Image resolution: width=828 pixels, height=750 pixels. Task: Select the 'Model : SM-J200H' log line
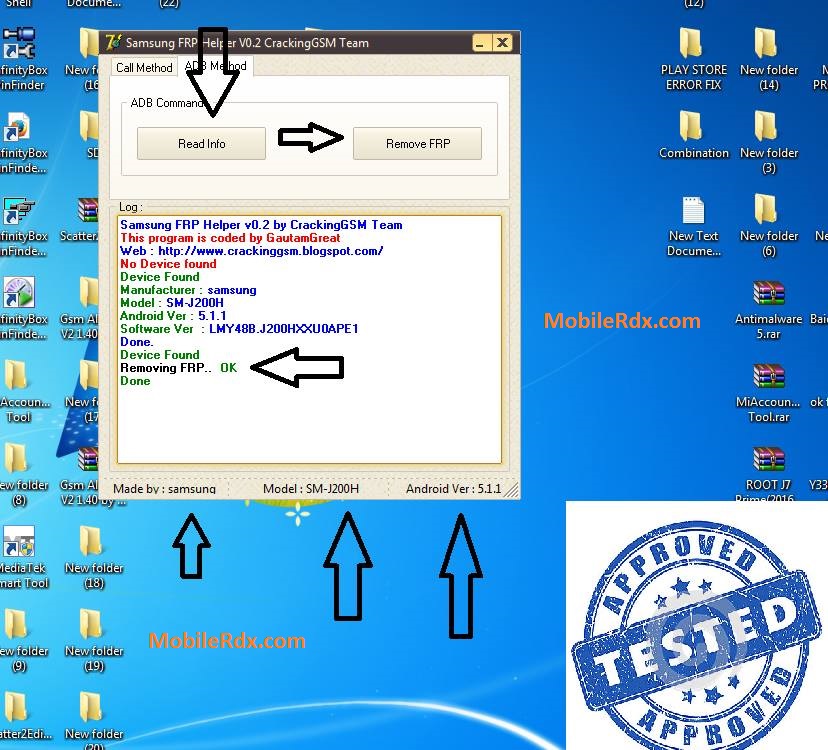[x=172, y=303]
